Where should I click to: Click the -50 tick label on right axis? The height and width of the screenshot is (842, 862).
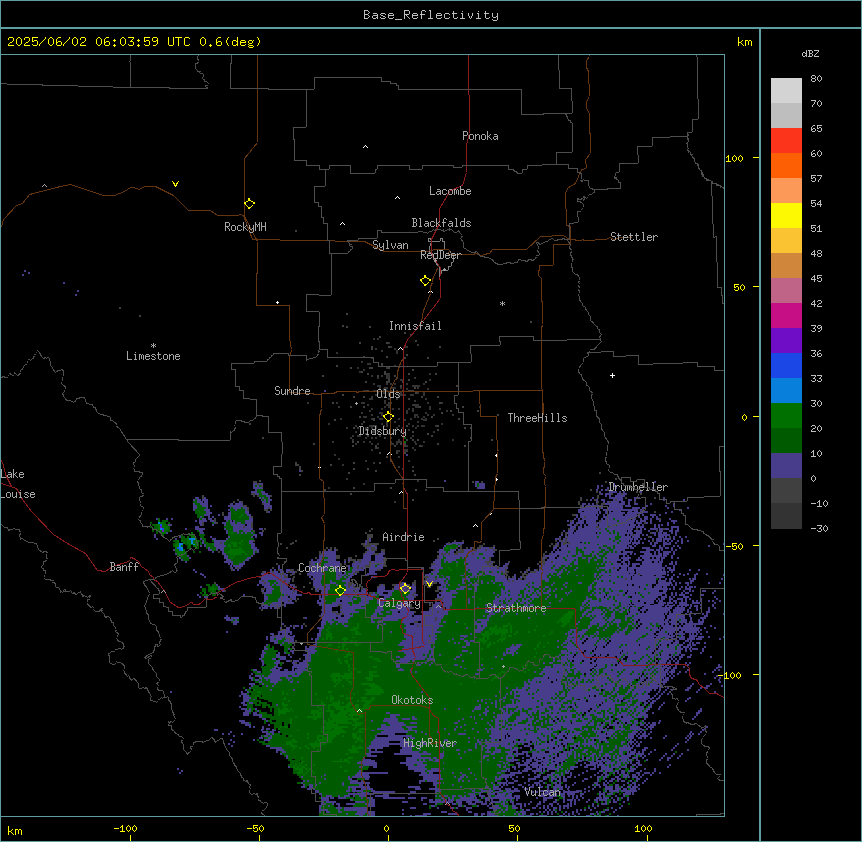click(x=734, y=546)
